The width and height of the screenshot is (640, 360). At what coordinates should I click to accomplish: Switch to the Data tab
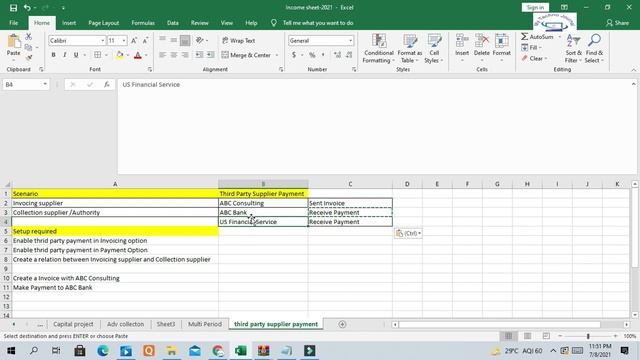tap(173, 23)
